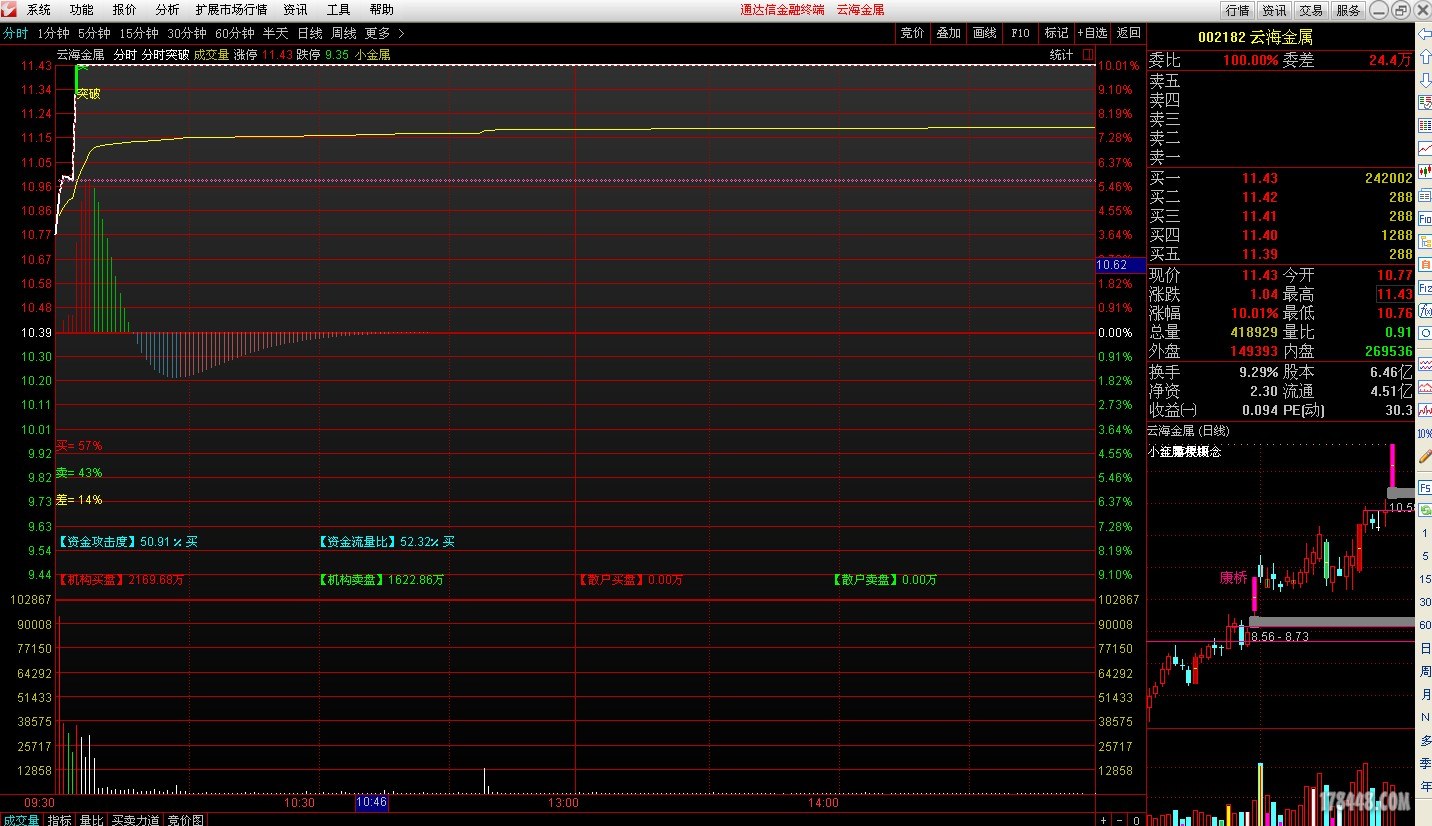1432x826 pixels.
Task: Click the 多 multi-period option in sidebar
Action: [1424, 740]
